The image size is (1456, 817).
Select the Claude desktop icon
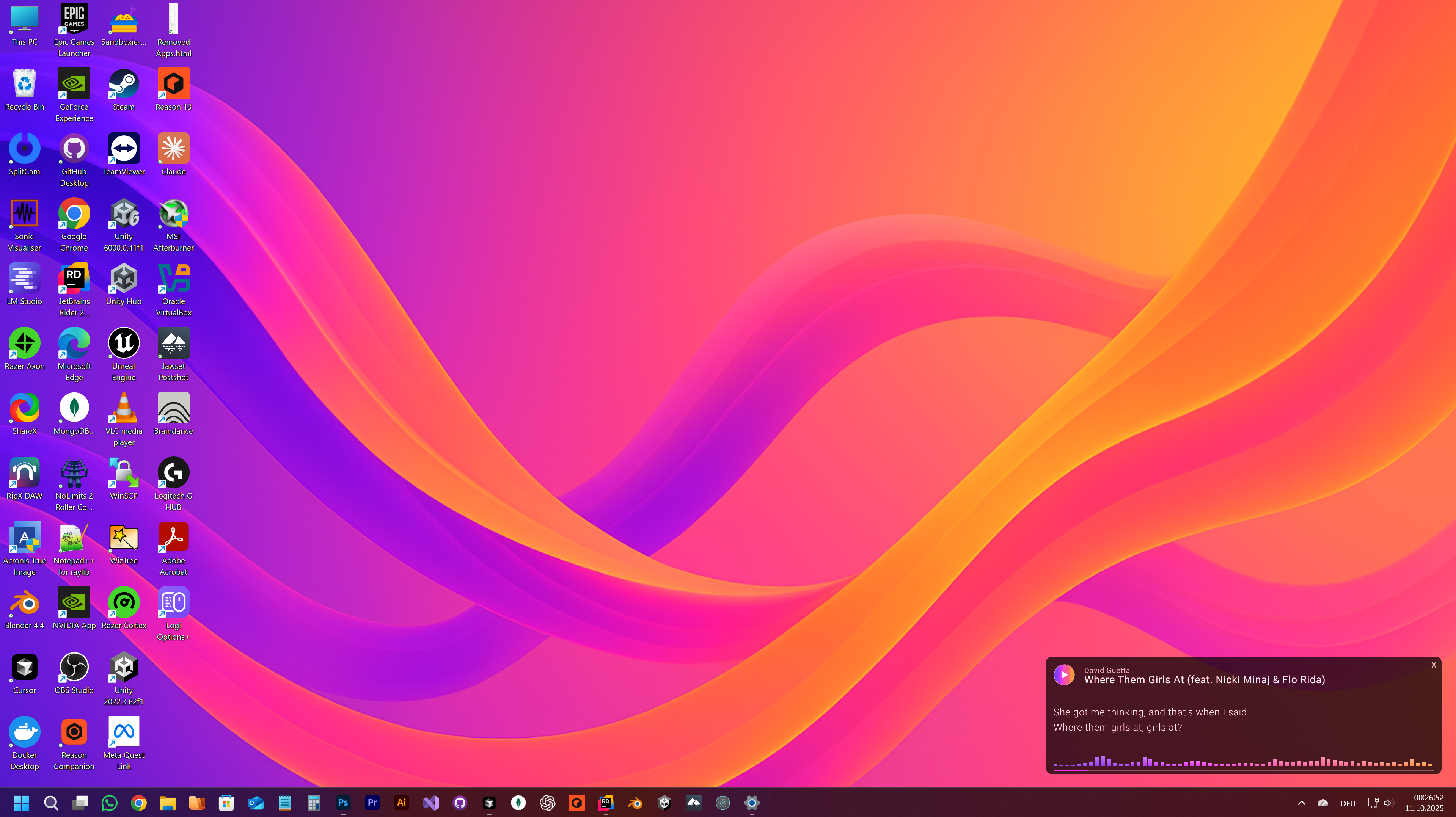(x=173, y=149)
